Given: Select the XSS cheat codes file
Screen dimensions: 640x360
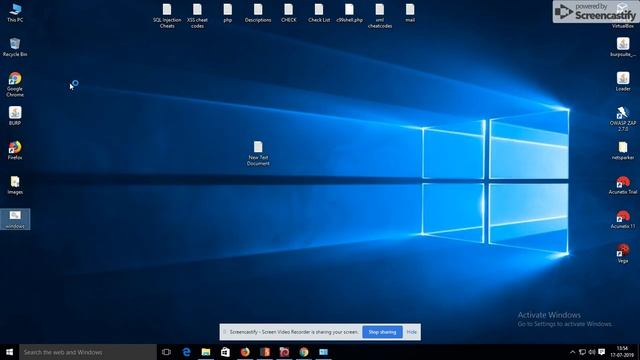Looking at the screenshot, I should 197,16.
